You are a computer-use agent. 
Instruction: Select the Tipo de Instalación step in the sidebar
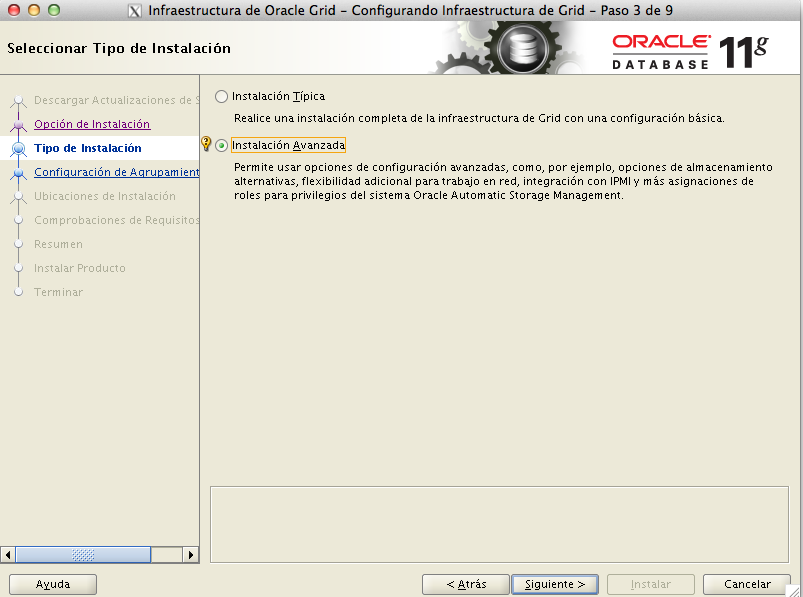pyautogui.click(x=88, y=148)
